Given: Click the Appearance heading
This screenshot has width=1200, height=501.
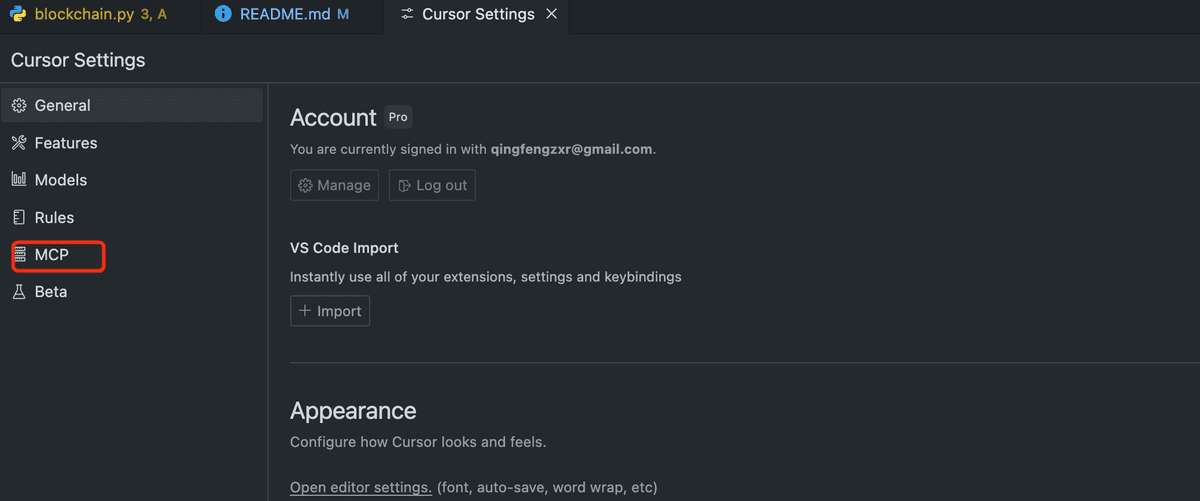Looking at the screenshot, I should tap(353, 411).
